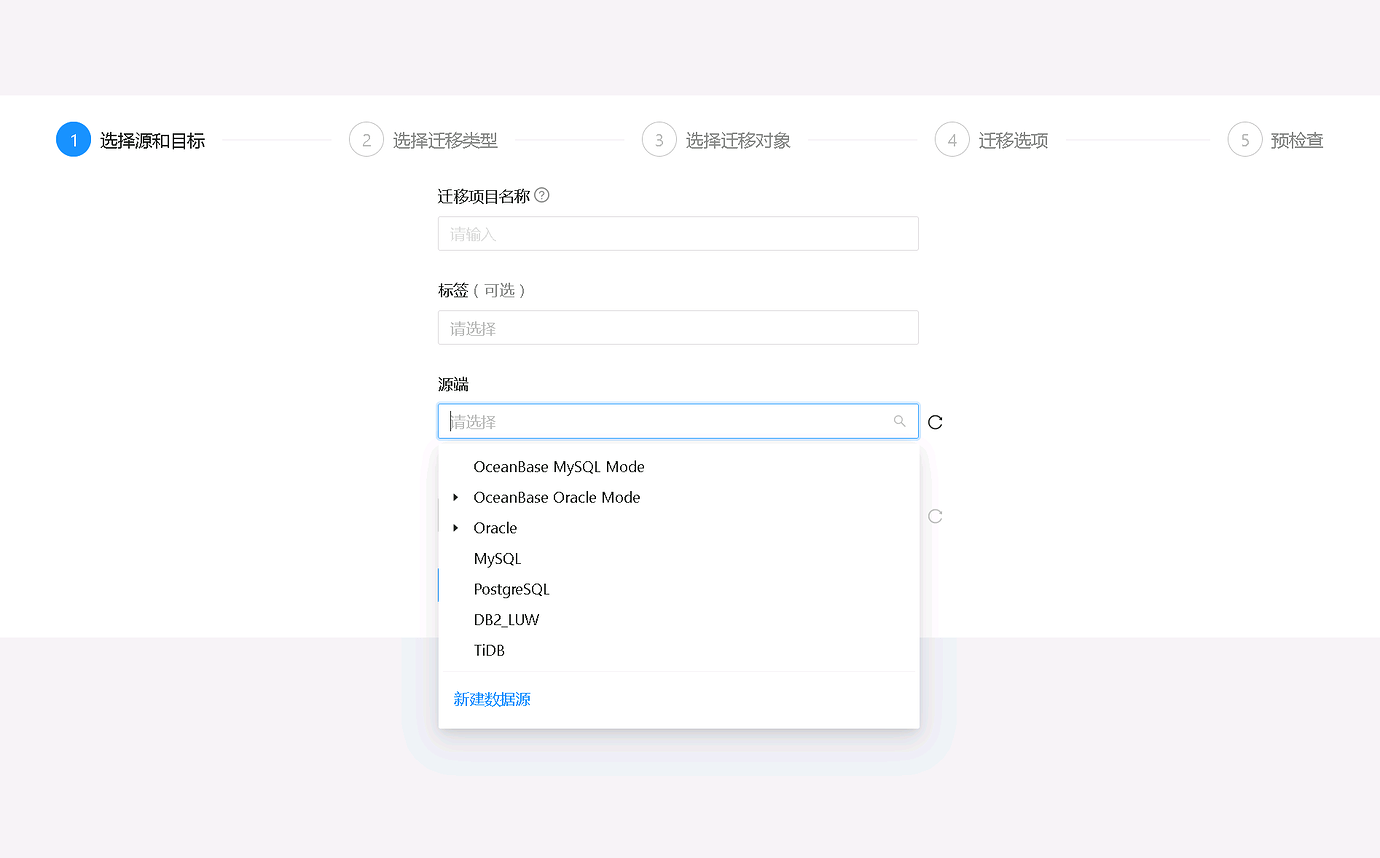Refresh the 源端 data source list

coord(934,421)
